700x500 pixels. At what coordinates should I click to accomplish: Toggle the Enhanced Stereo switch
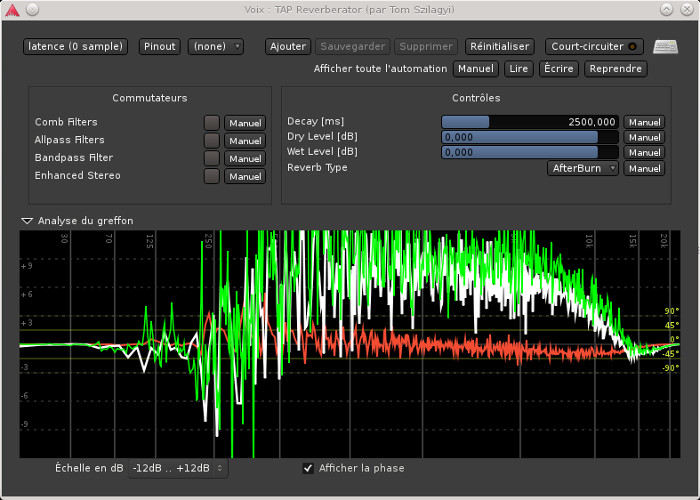point(212,176)
